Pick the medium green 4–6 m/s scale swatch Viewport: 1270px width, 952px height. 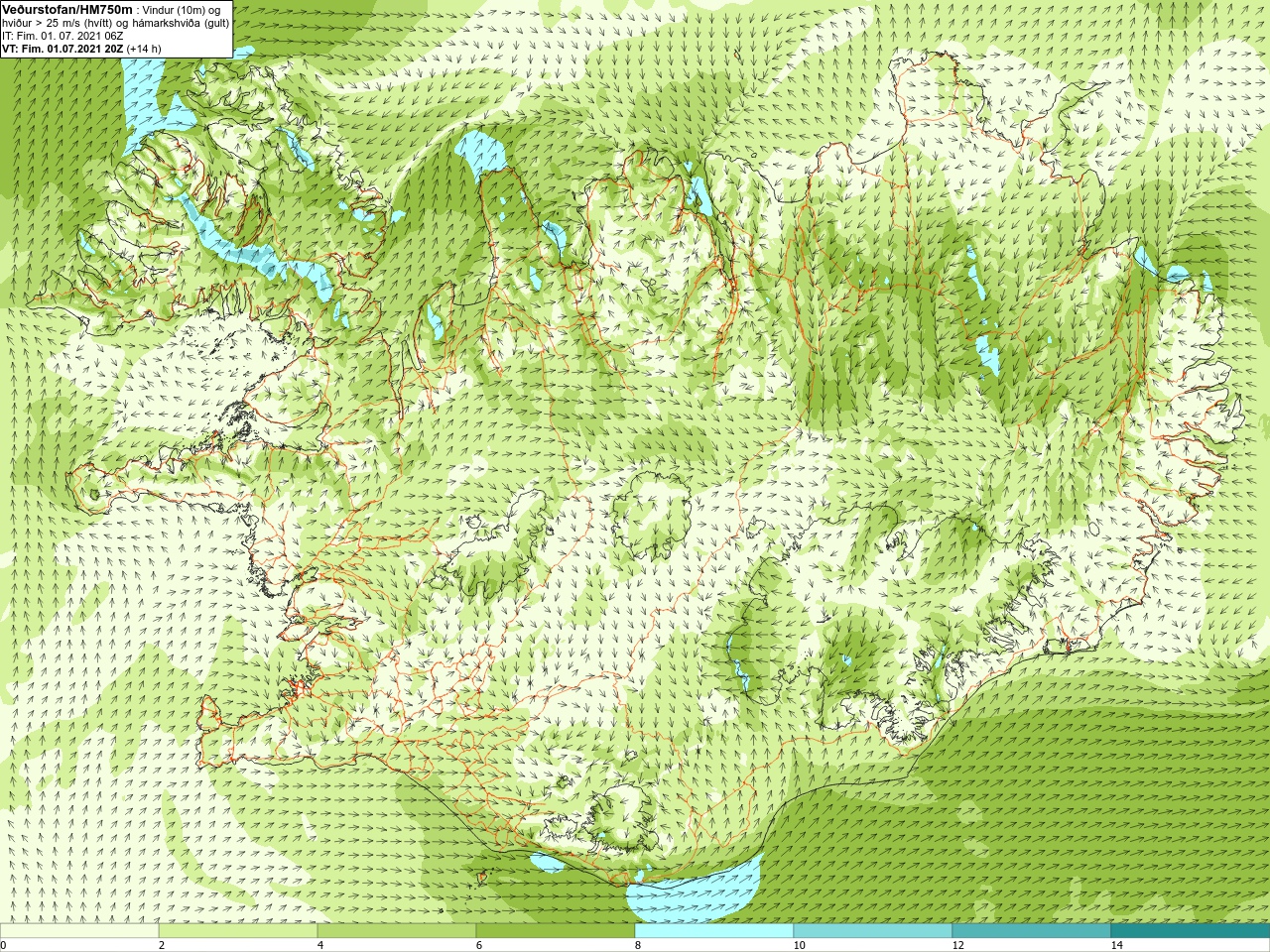click(397, 931)
